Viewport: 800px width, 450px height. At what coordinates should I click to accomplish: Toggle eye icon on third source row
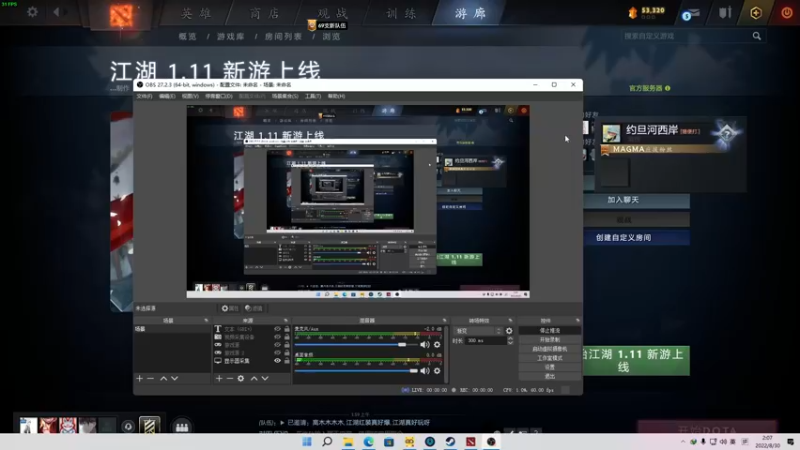click(277, 345)
